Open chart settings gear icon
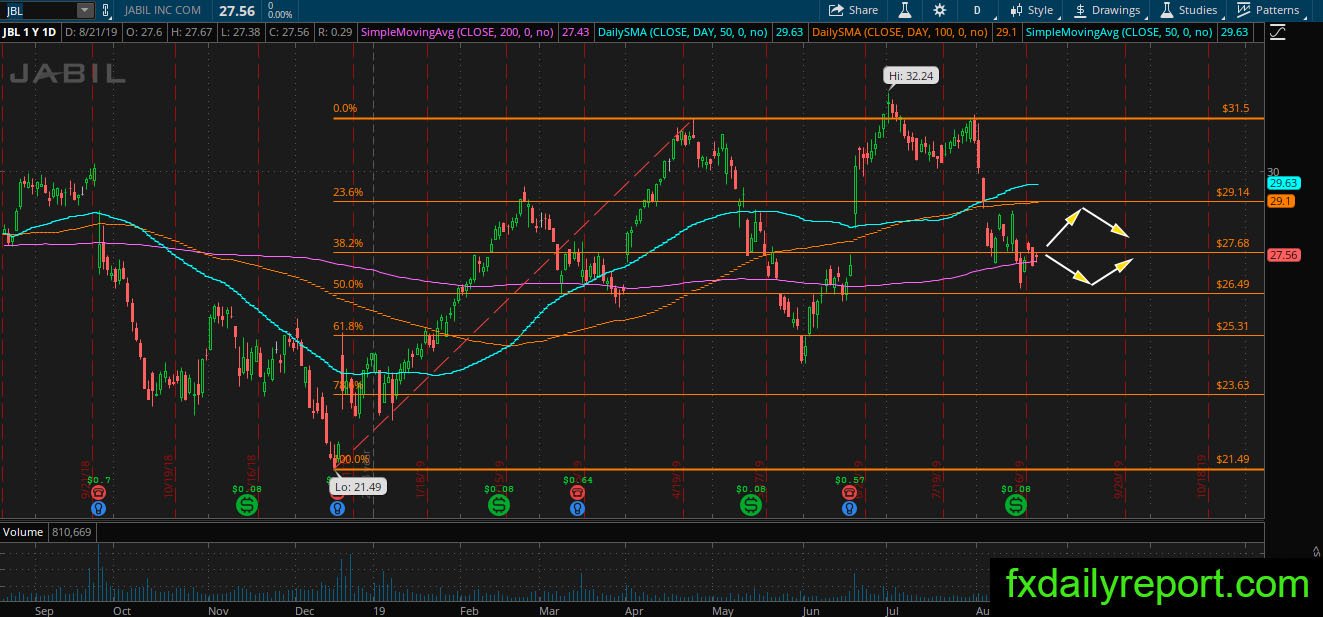The width and height of the screenshot is (1323, 617). point(939,10)
